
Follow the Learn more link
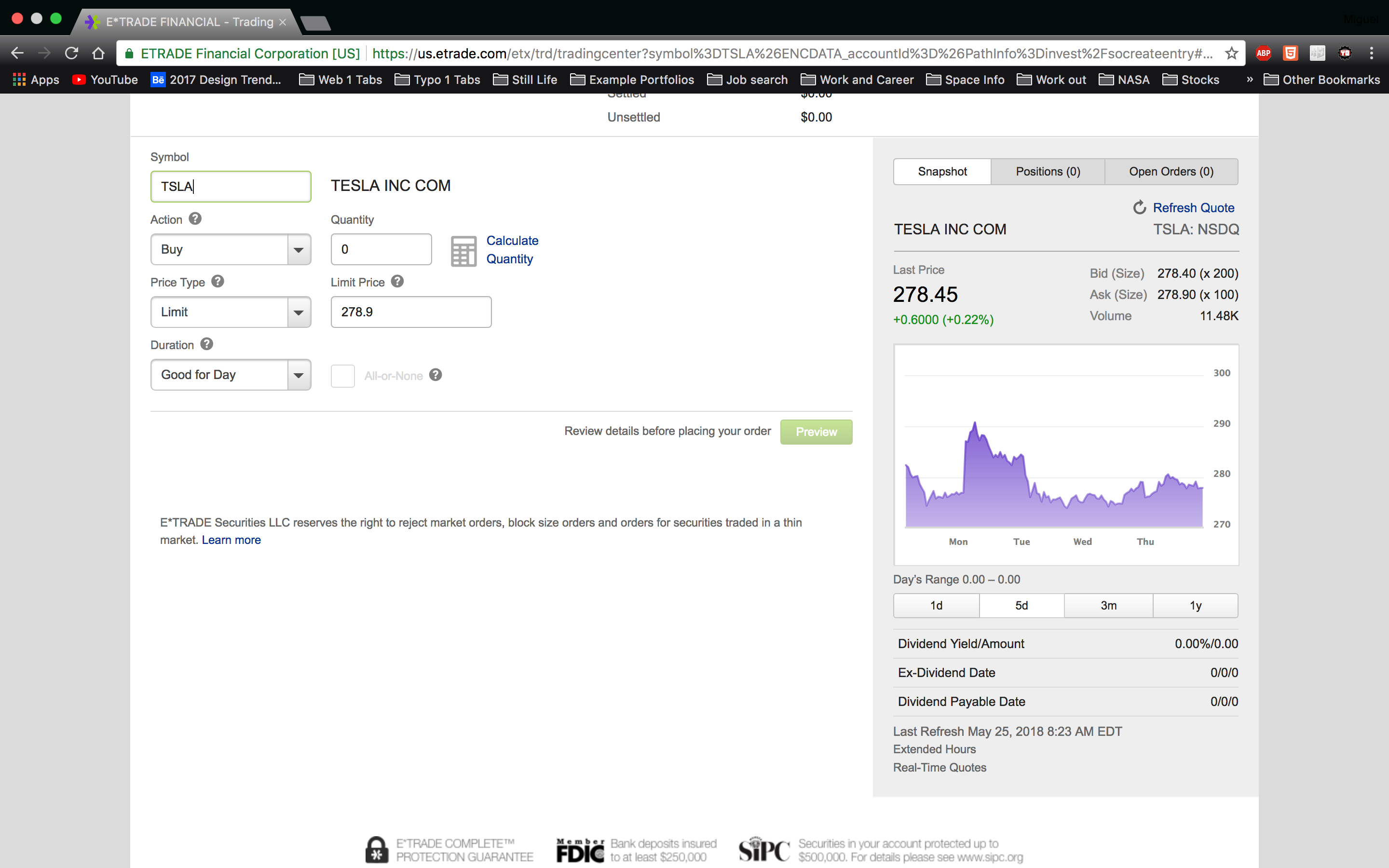point(231,540)
